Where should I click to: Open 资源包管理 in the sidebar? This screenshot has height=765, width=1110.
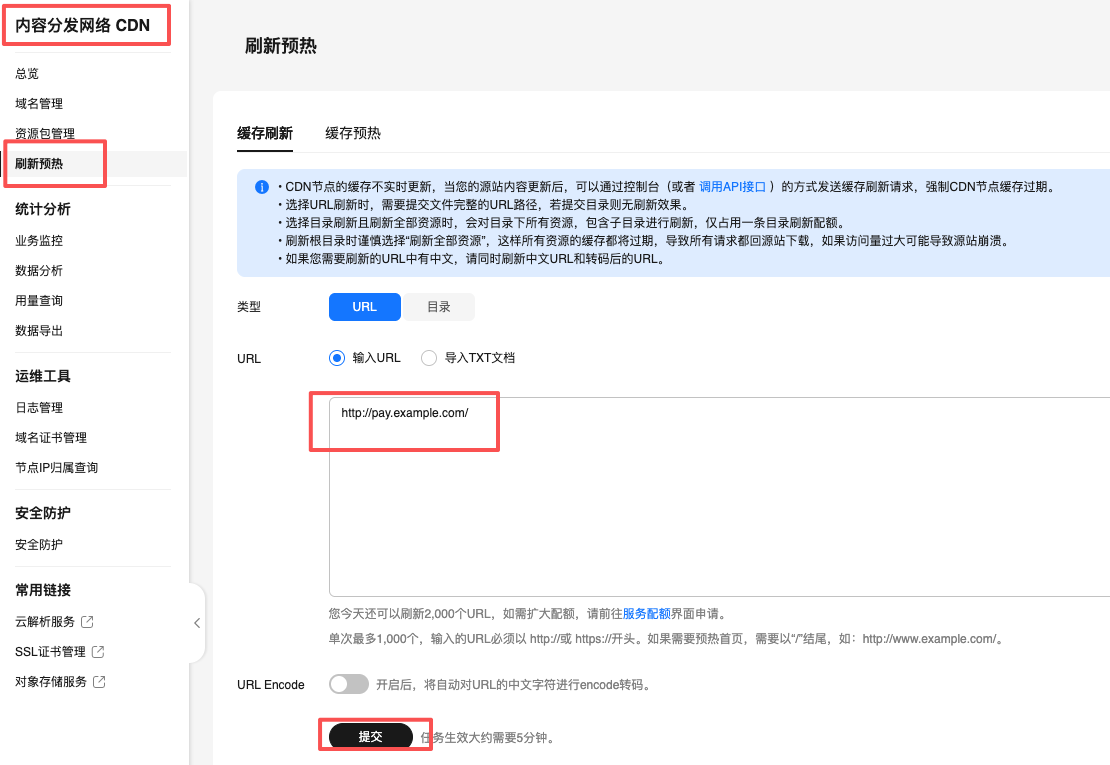point(45,134)
